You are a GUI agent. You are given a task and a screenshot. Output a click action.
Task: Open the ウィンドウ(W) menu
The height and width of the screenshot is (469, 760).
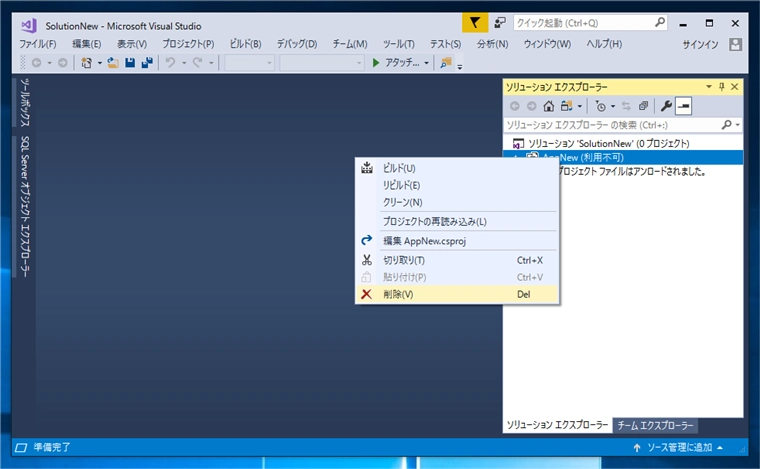coord(547,44)
